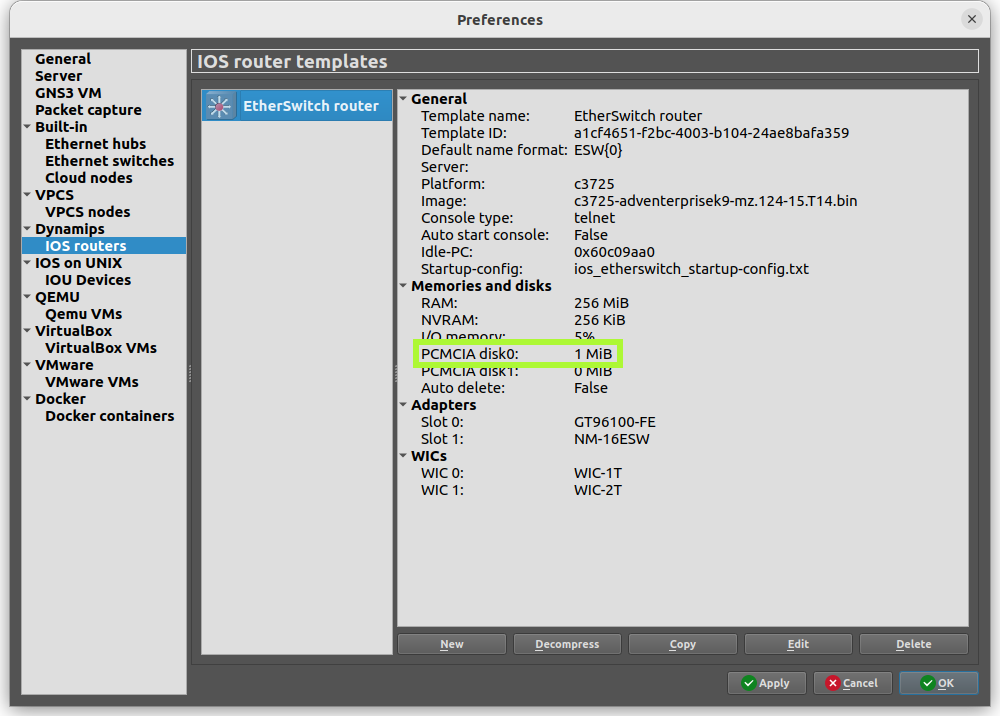Screen dimensions: 1000x716
Task: Click the WIC 0 value WIC-1T
Action: pyautogui.click(x=598, y=473)
